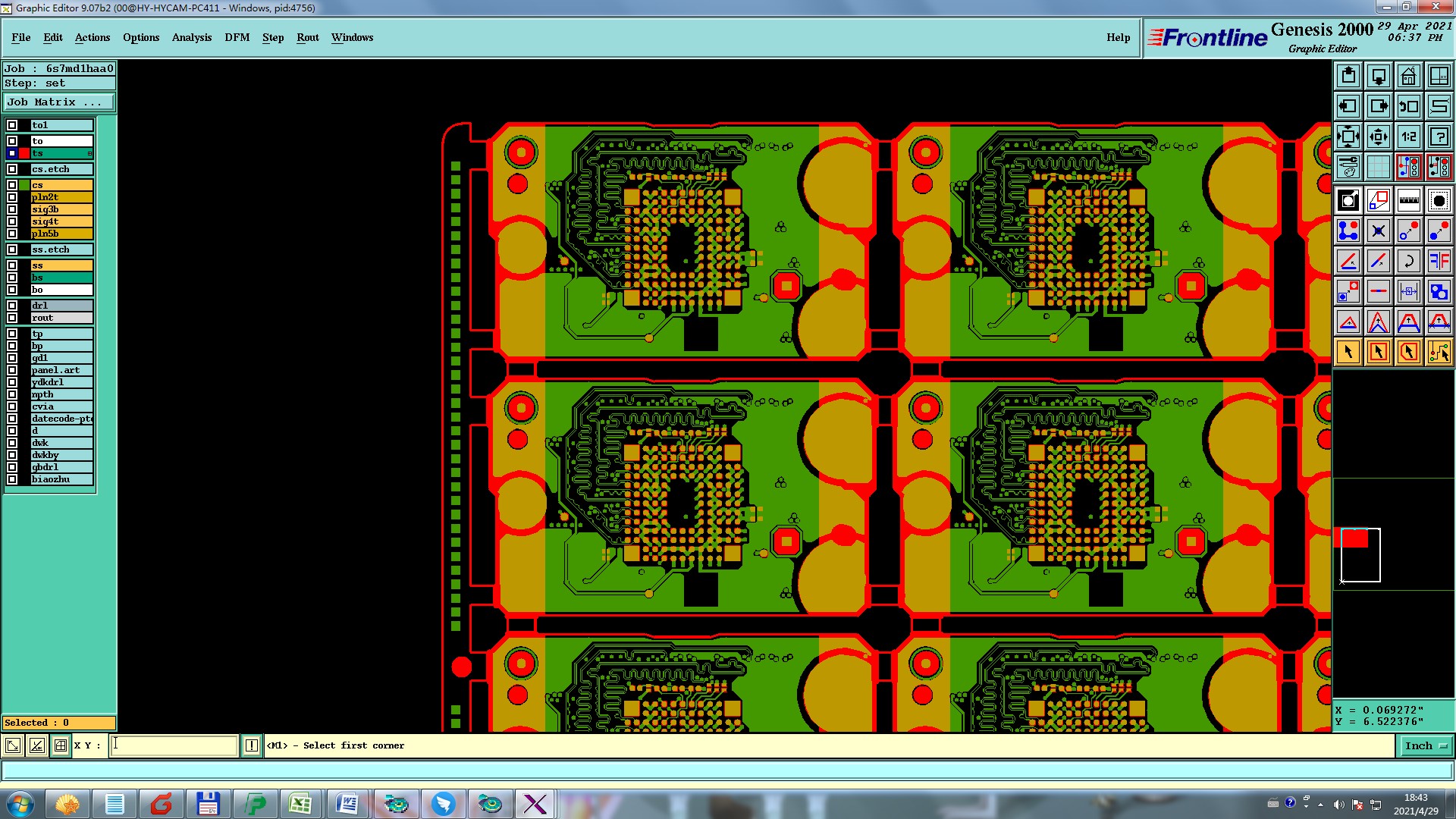Click the previous zoom undo-view icon
Screen dimensions: 1456x819
1409,106
